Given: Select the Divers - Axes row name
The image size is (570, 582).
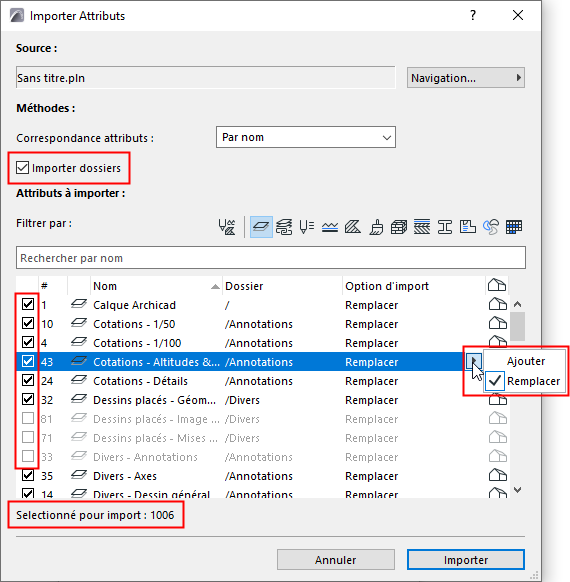Looking at the screenshot, I should [125, 476].
